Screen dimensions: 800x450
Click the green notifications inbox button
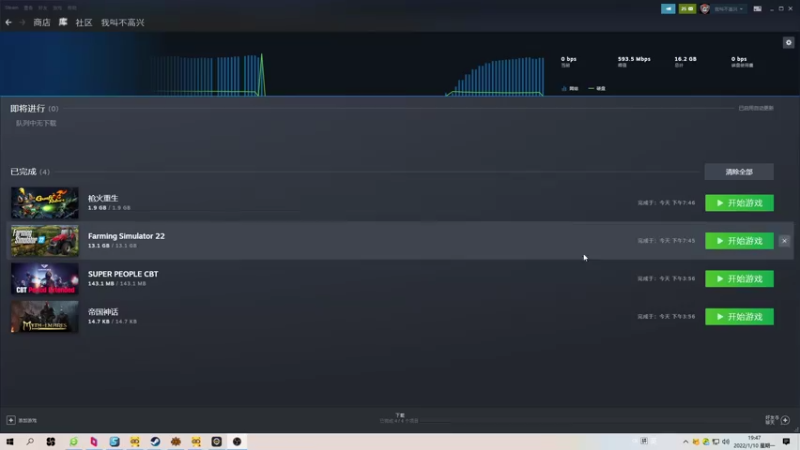[687, 9]
